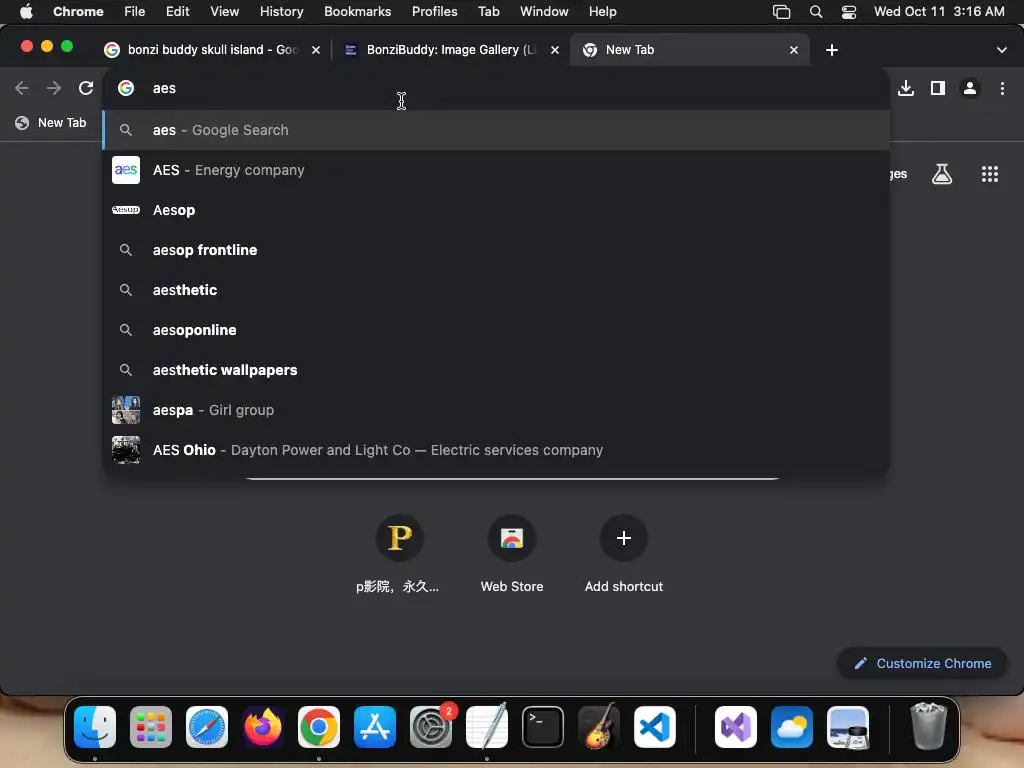
Task: Select the New Tab tab
Action: click(690, 50)
